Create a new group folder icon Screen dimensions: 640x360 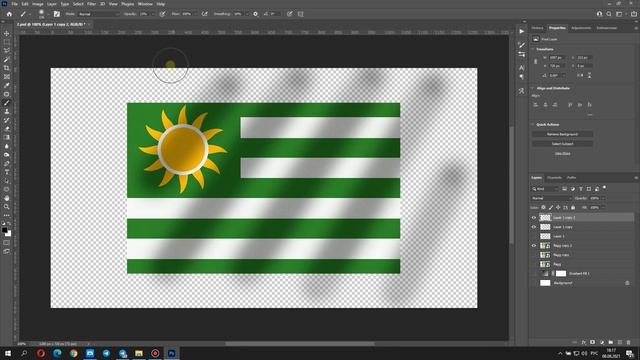pyautogui.click(x=611, y=342)
